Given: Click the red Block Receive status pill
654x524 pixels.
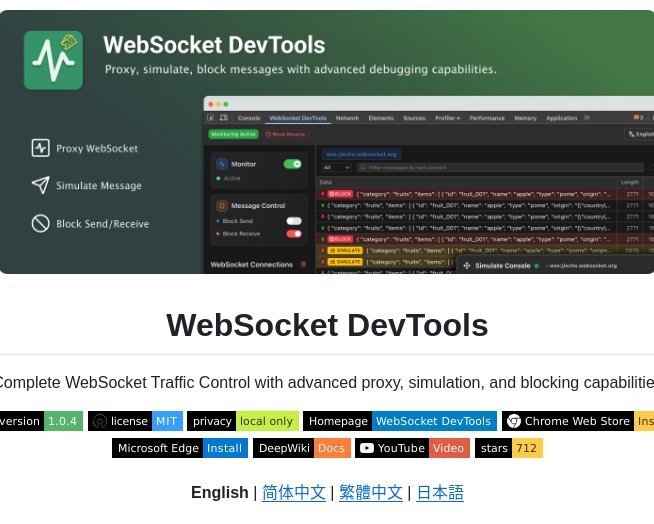Looking at the screenshot, I should coord(285,134).
